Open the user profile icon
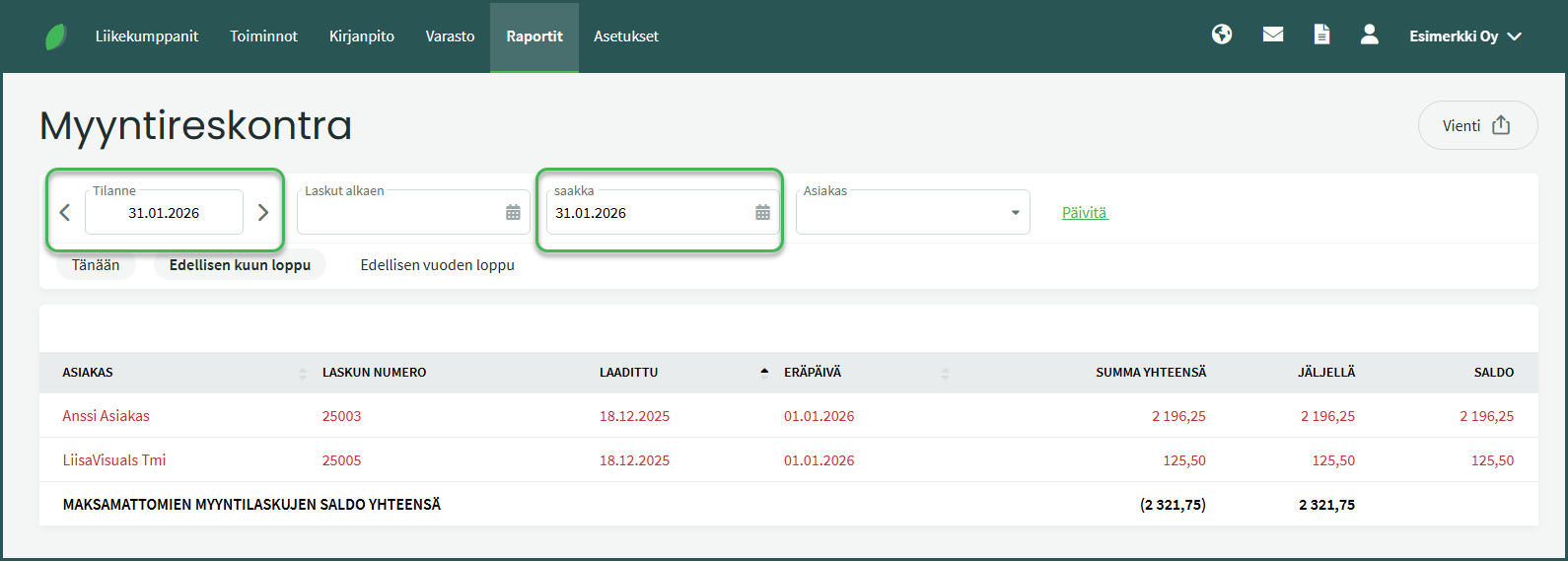Viewport: 1568px width, 561px height. (1369, 35)
